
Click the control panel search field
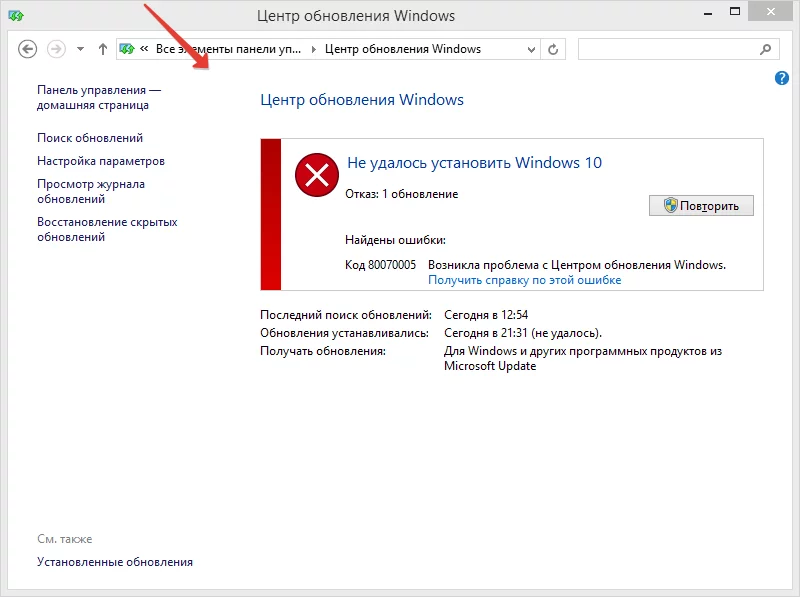679,49
